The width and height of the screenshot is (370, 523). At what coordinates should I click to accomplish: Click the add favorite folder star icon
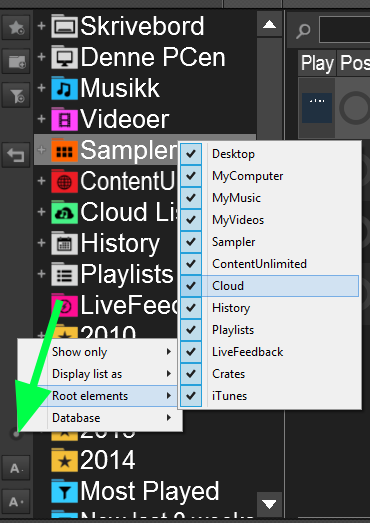point(16,27)
